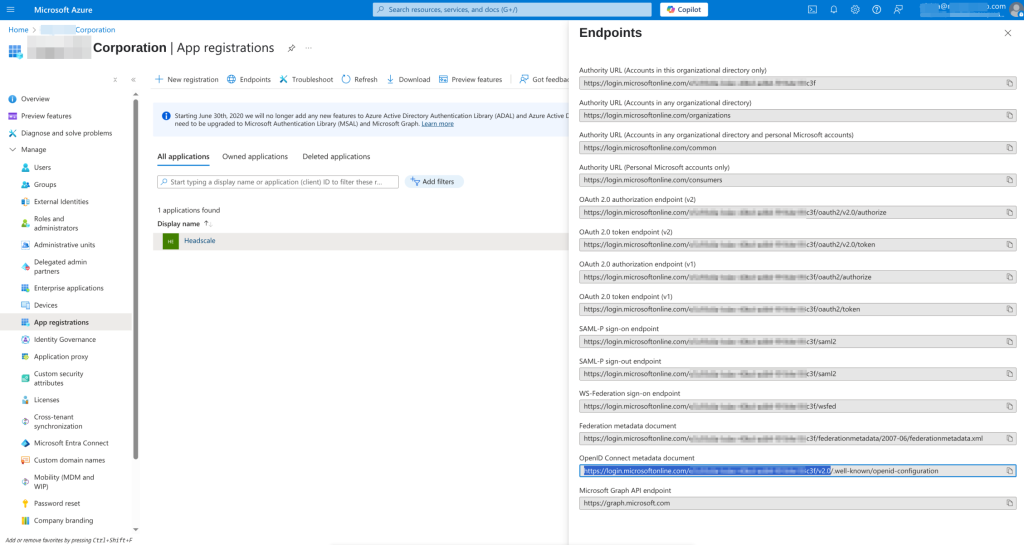Click the Add filters button
Screen dimensions: 1024x545
pyautogui.click(x=434, y=182)
